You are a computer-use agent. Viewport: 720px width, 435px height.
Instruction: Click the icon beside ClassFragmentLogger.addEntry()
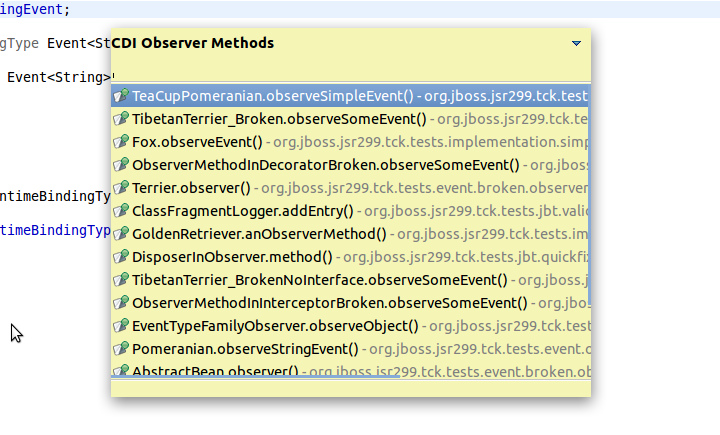coord(121,211)
